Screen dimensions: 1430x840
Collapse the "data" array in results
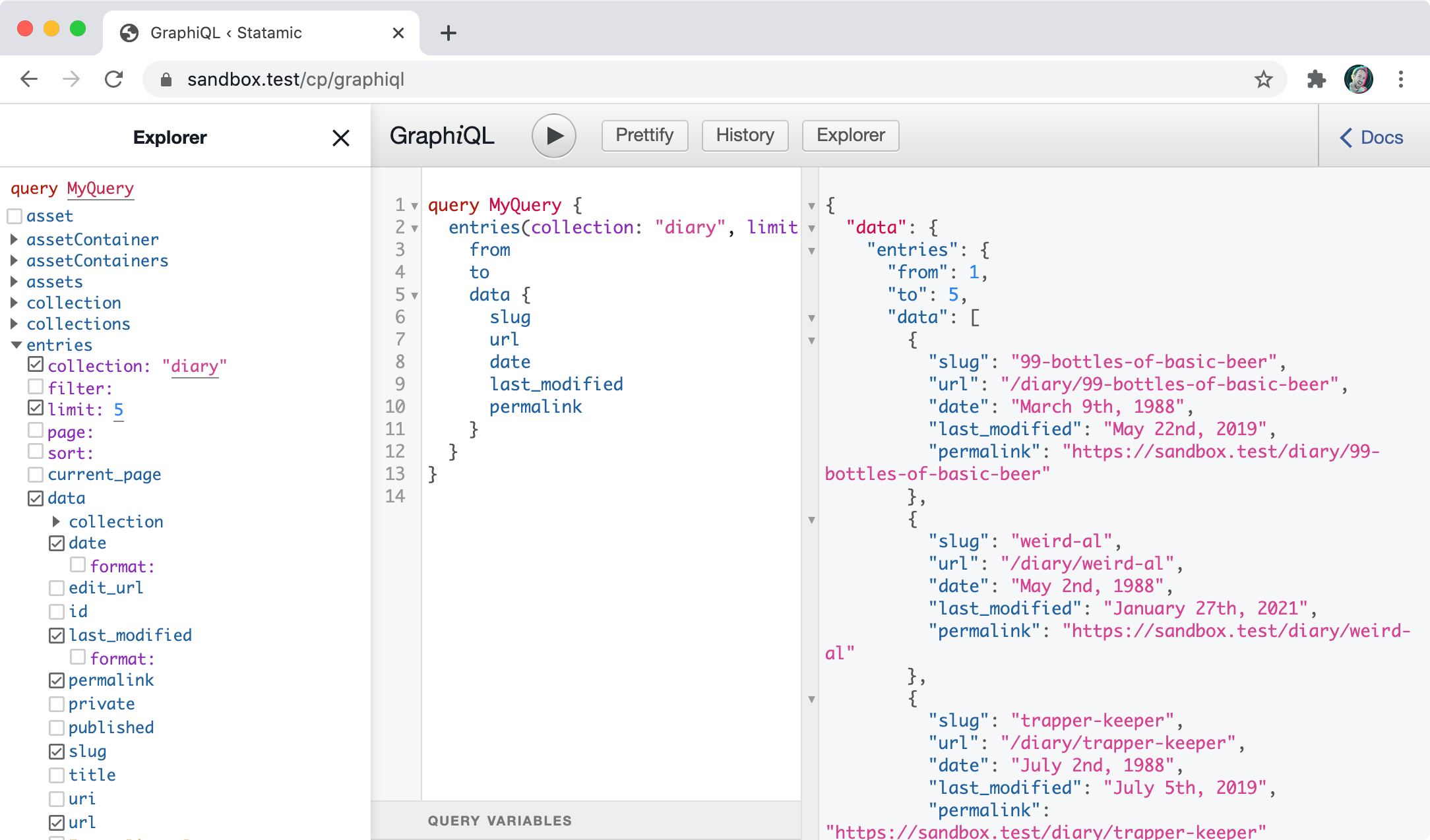click(812, 318)
